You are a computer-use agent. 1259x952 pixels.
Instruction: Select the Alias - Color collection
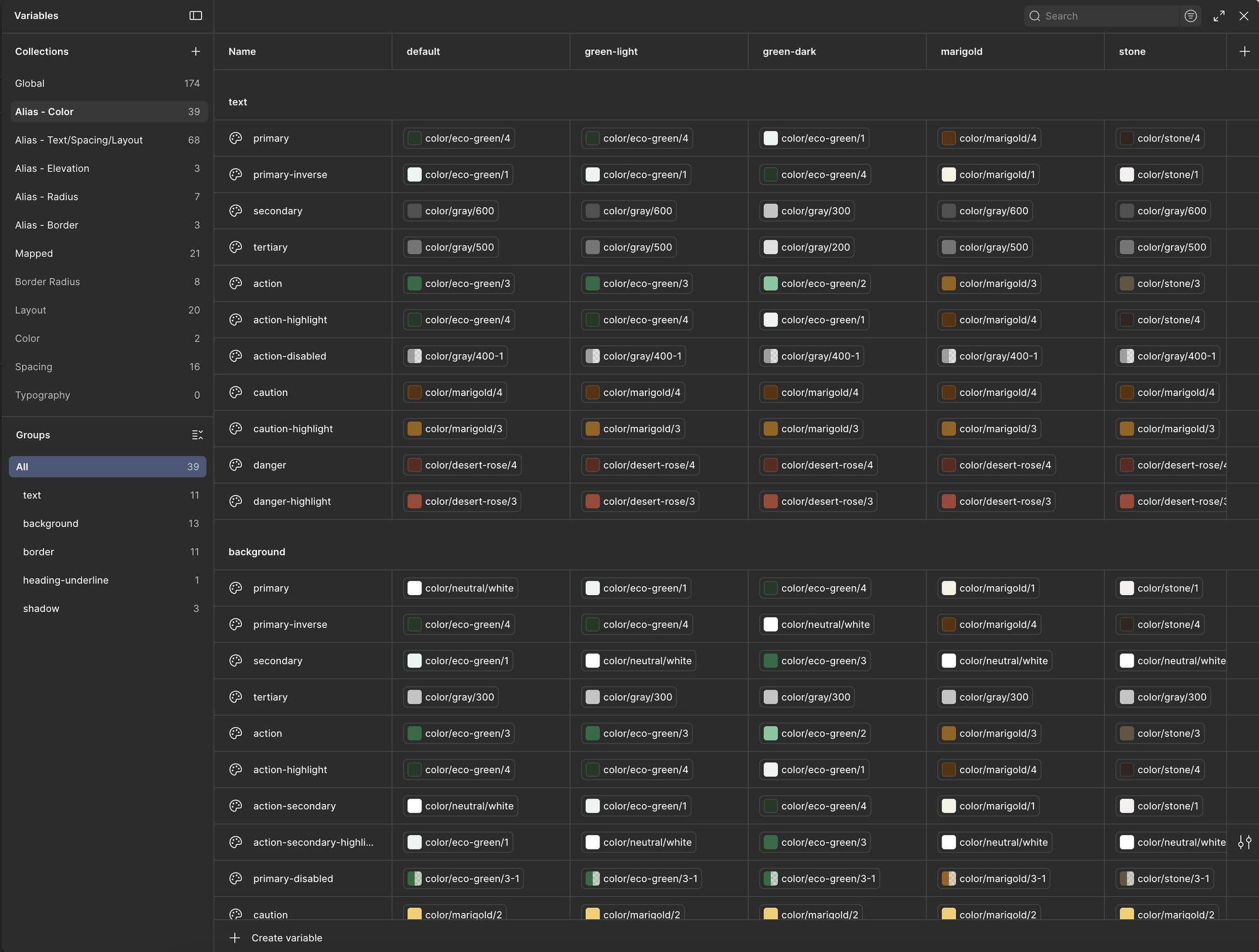108,111
